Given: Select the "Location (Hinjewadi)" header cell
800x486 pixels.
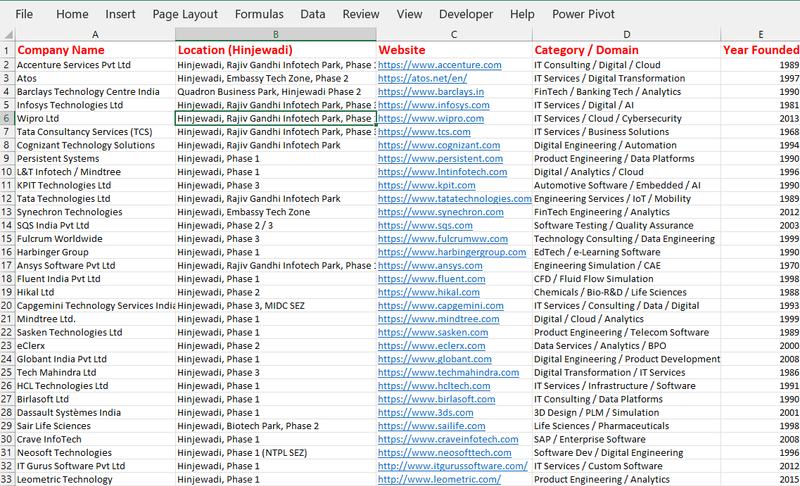Looking at the screenshot, I should [276, 50].
